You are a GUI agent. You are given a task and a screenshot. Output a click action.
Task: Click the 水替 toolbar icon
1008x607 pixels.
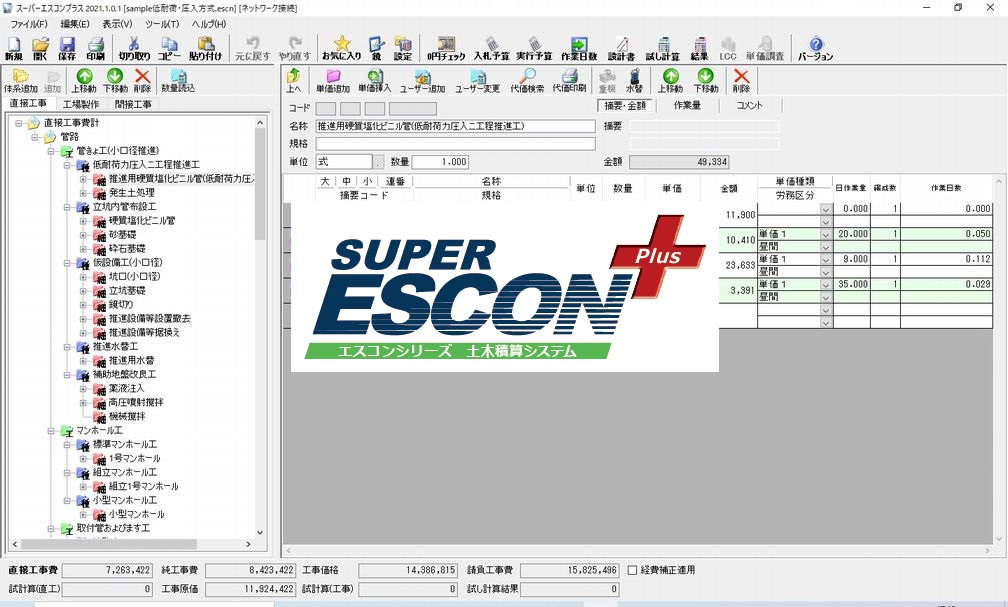[x=634, y=82]
